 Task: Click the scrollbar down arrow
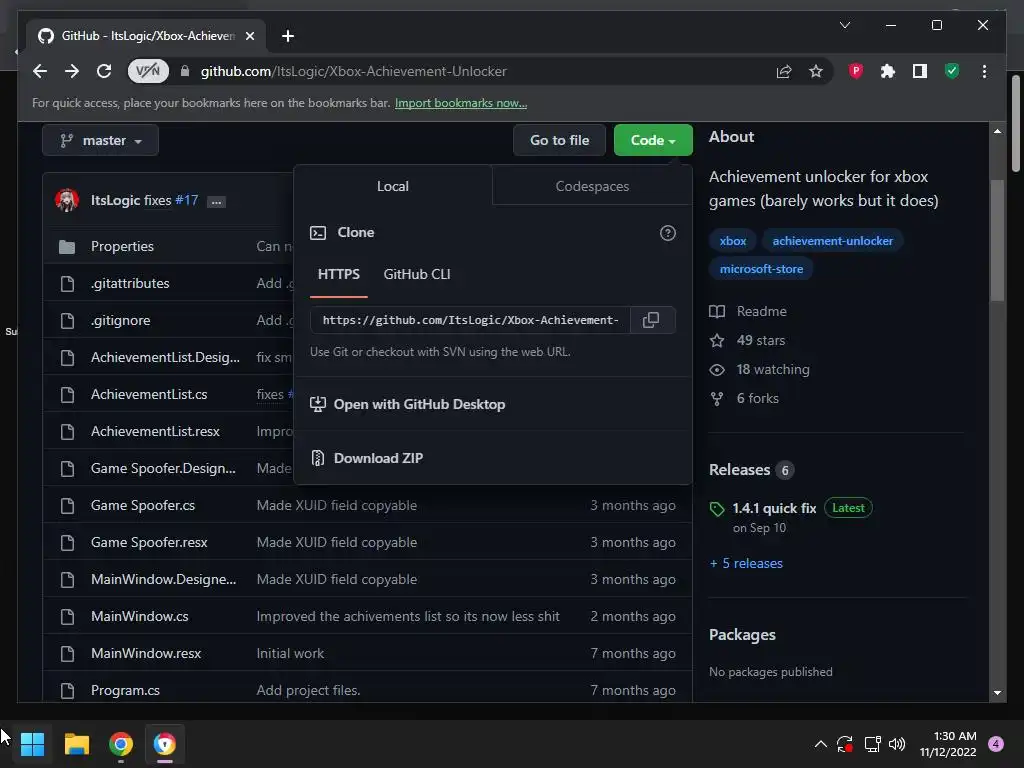click(x=997, y=692)
